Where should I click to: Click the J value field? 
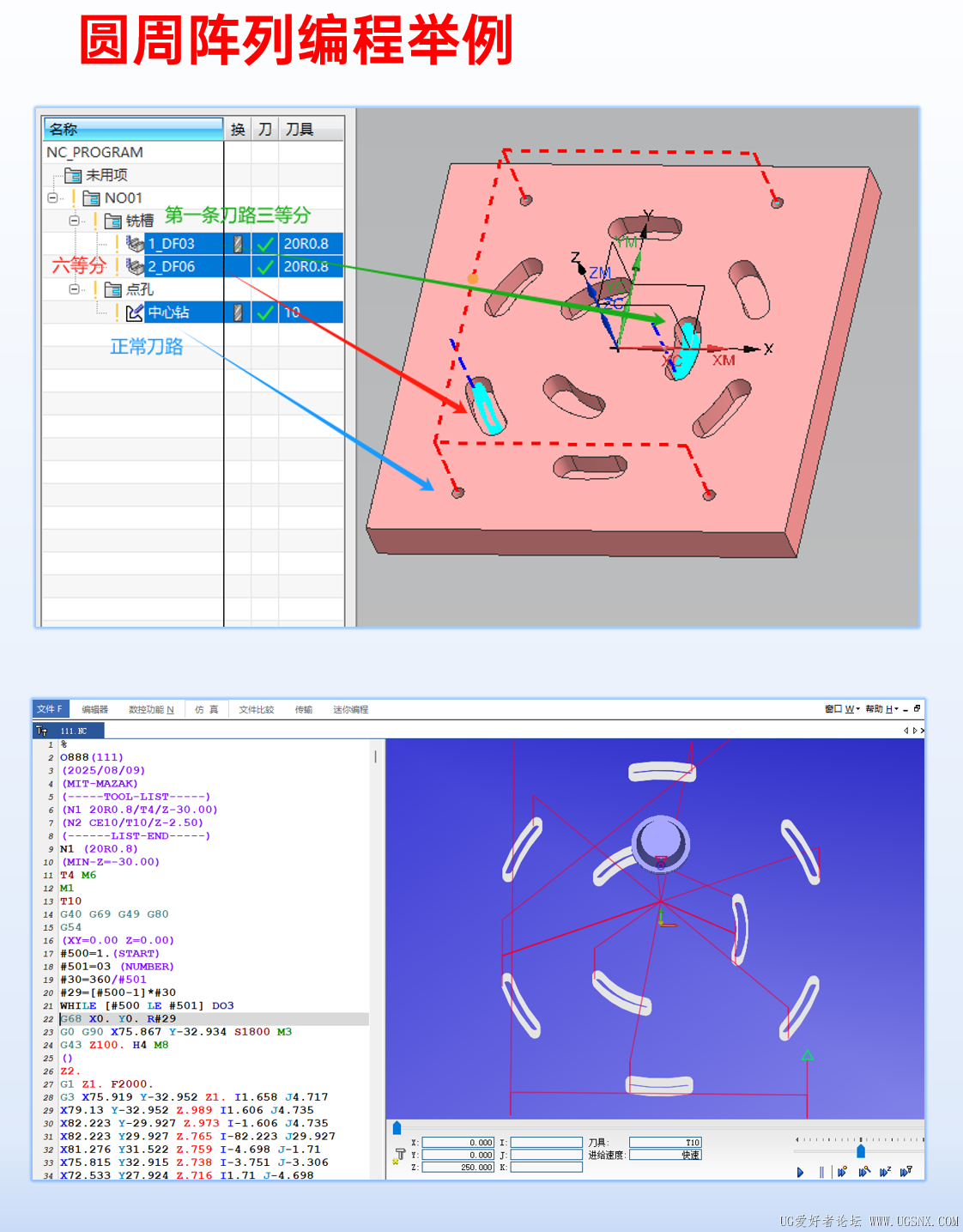click(547, 1155)
